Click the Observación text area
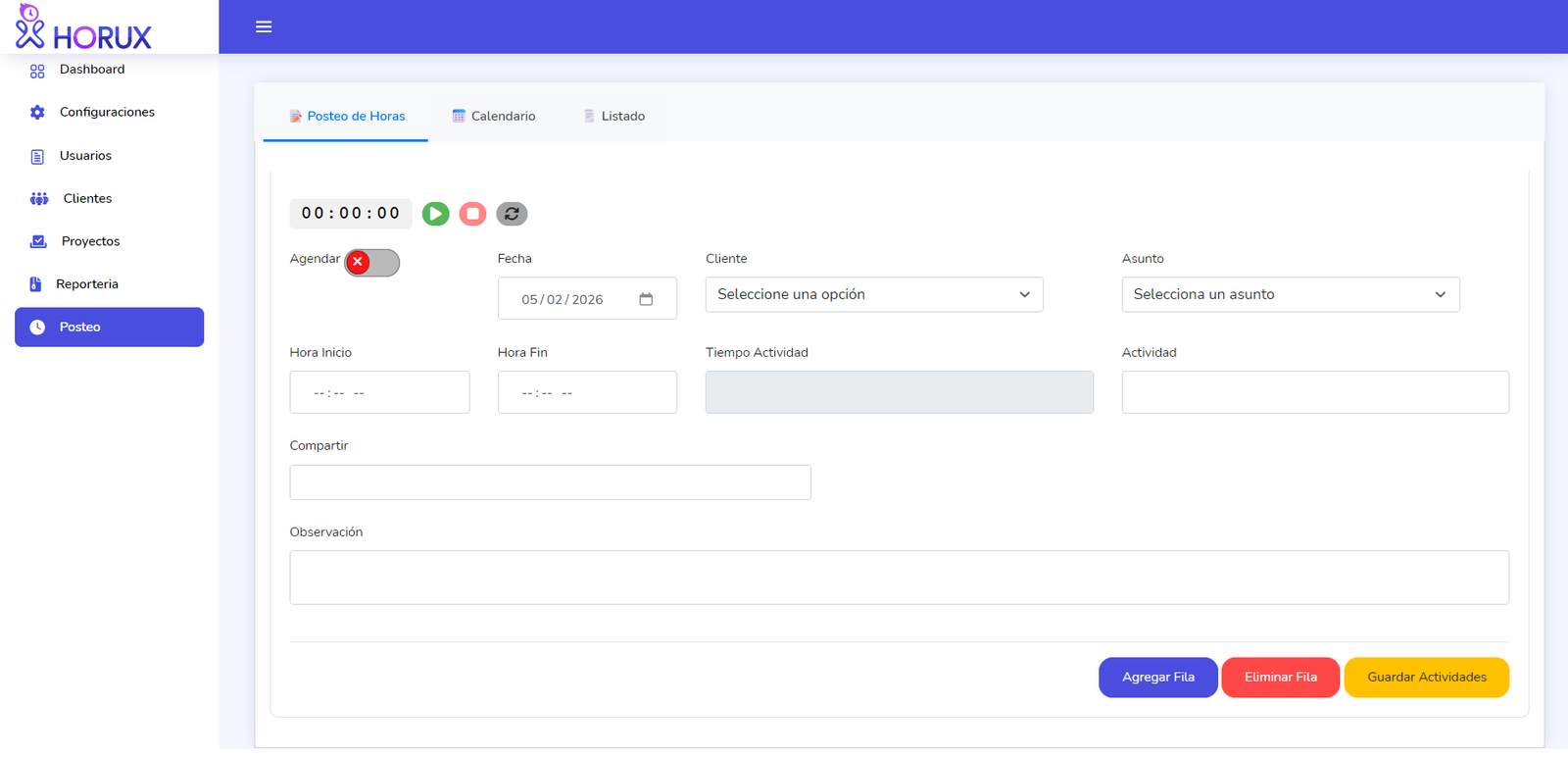This screenshot has height=758, width=1568. pos(899,578)
